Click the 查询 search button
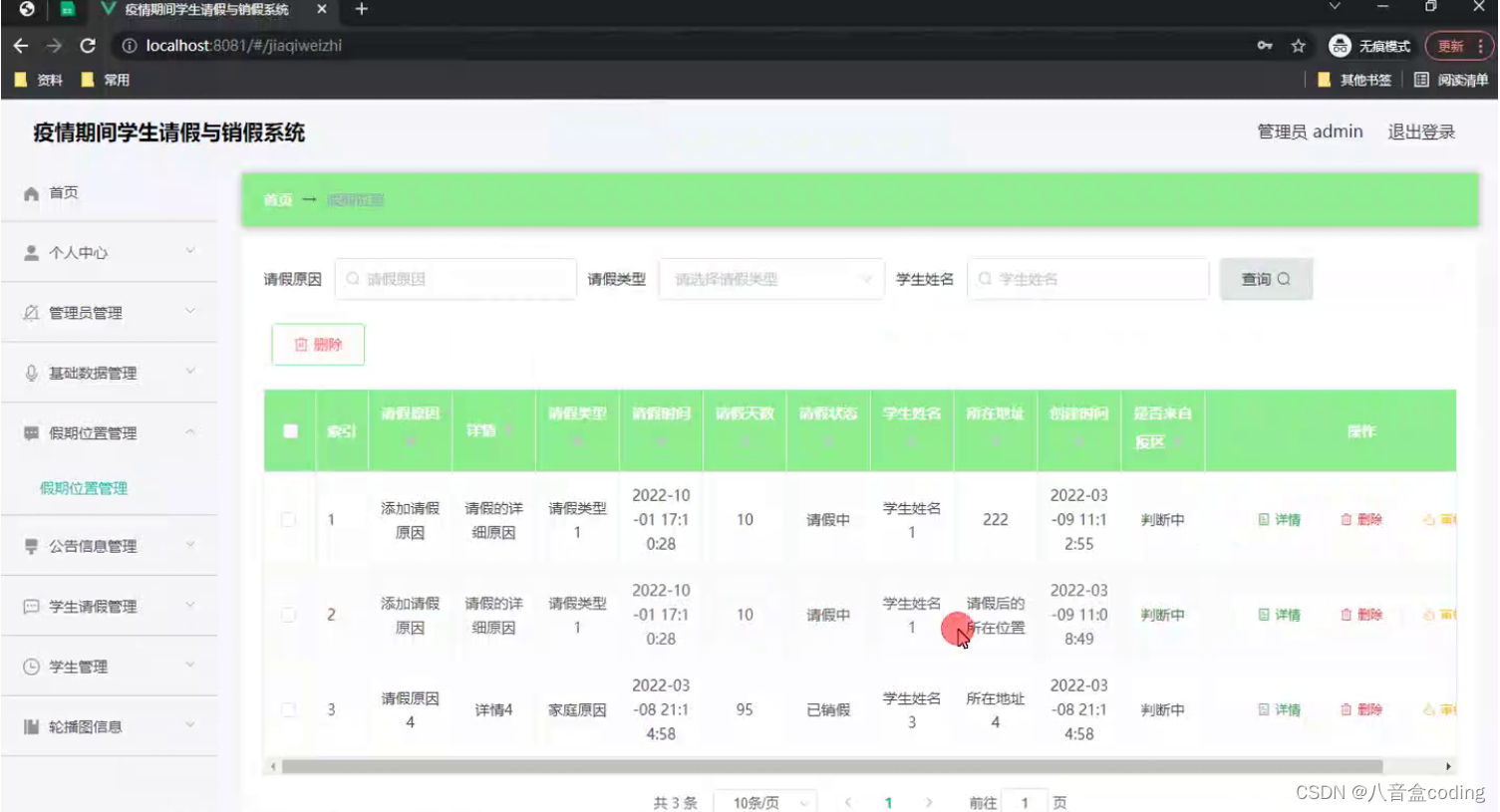The image size is (1500, 812). pos(1266,279)
